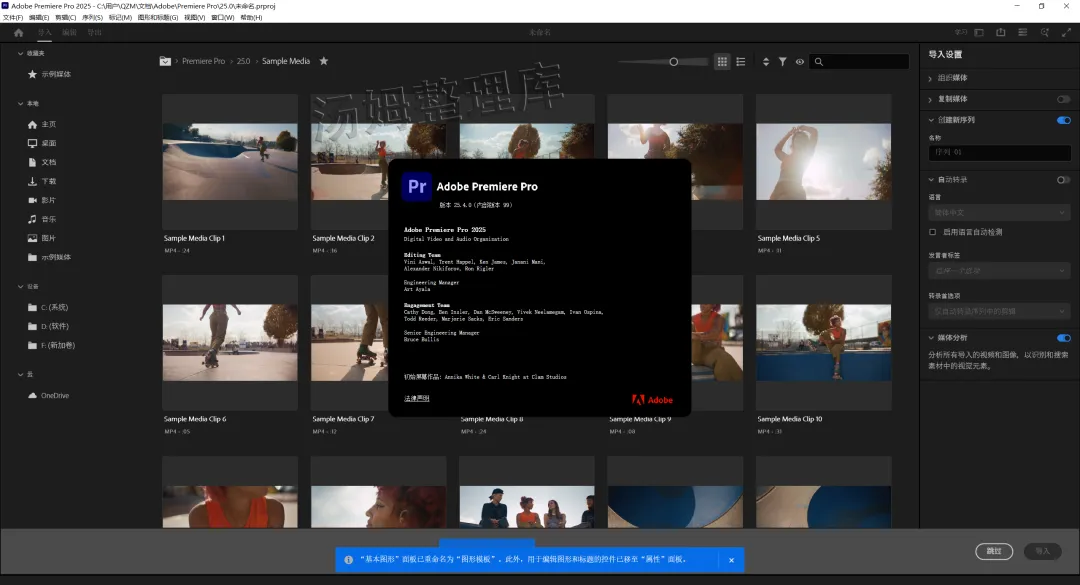Expand the 组织媒体 section

(952, 78)
